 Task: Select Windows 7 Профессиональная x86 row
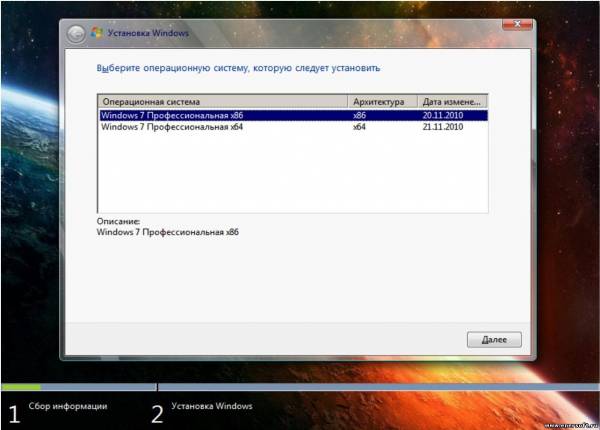click(293, 115)
